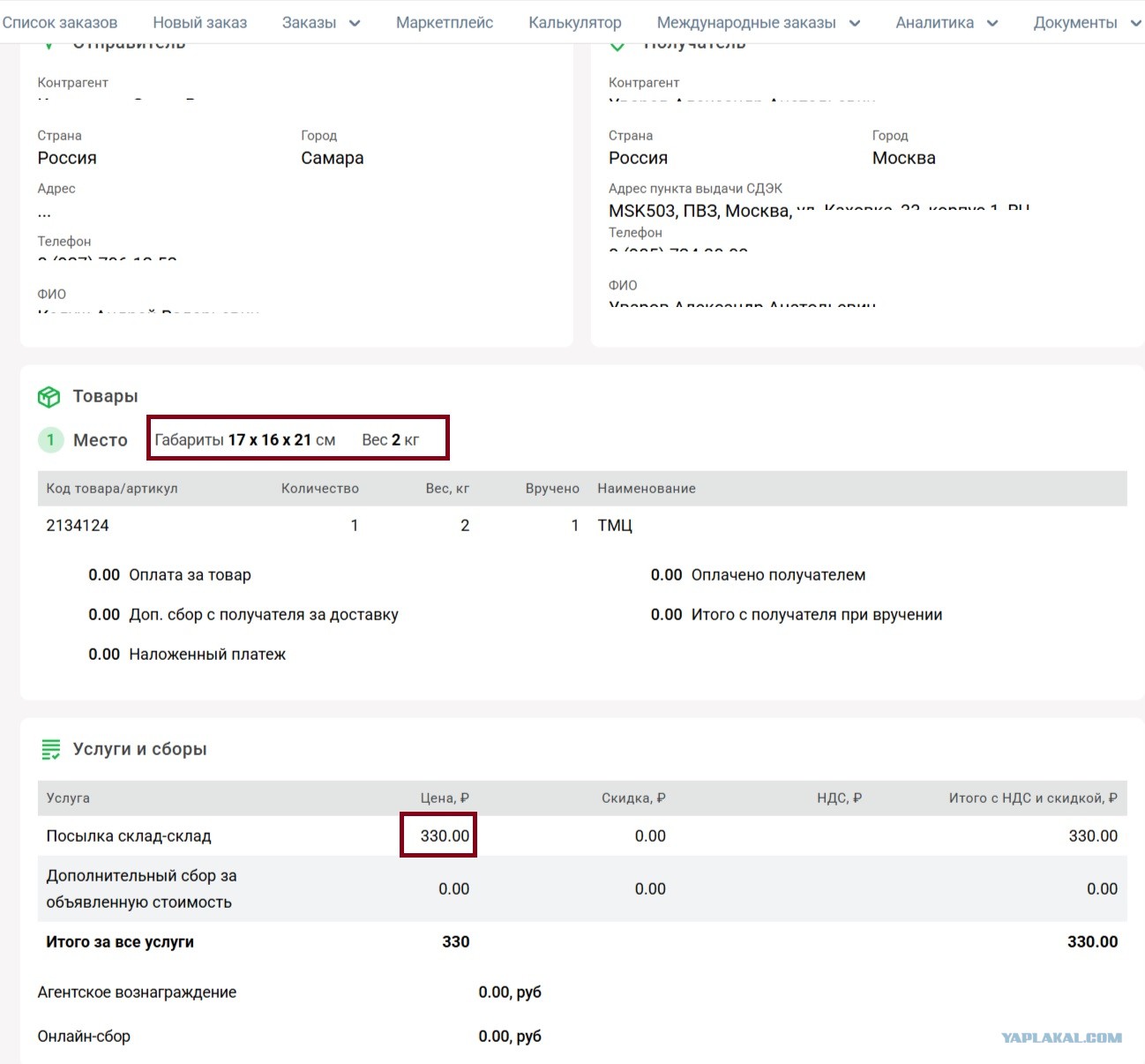
Task: Click the Оплата за товар line
Action: click(169, 575)
